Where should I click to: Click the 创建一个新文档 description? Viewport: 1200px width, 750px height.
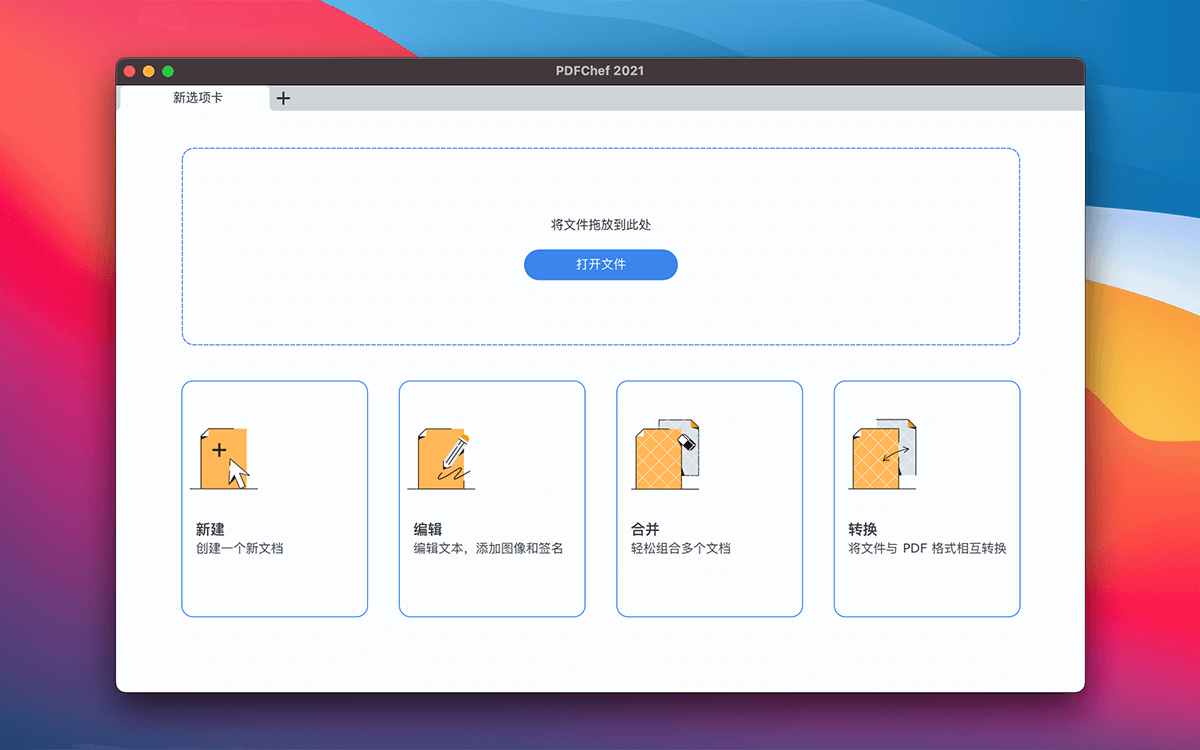pos(240,548)
